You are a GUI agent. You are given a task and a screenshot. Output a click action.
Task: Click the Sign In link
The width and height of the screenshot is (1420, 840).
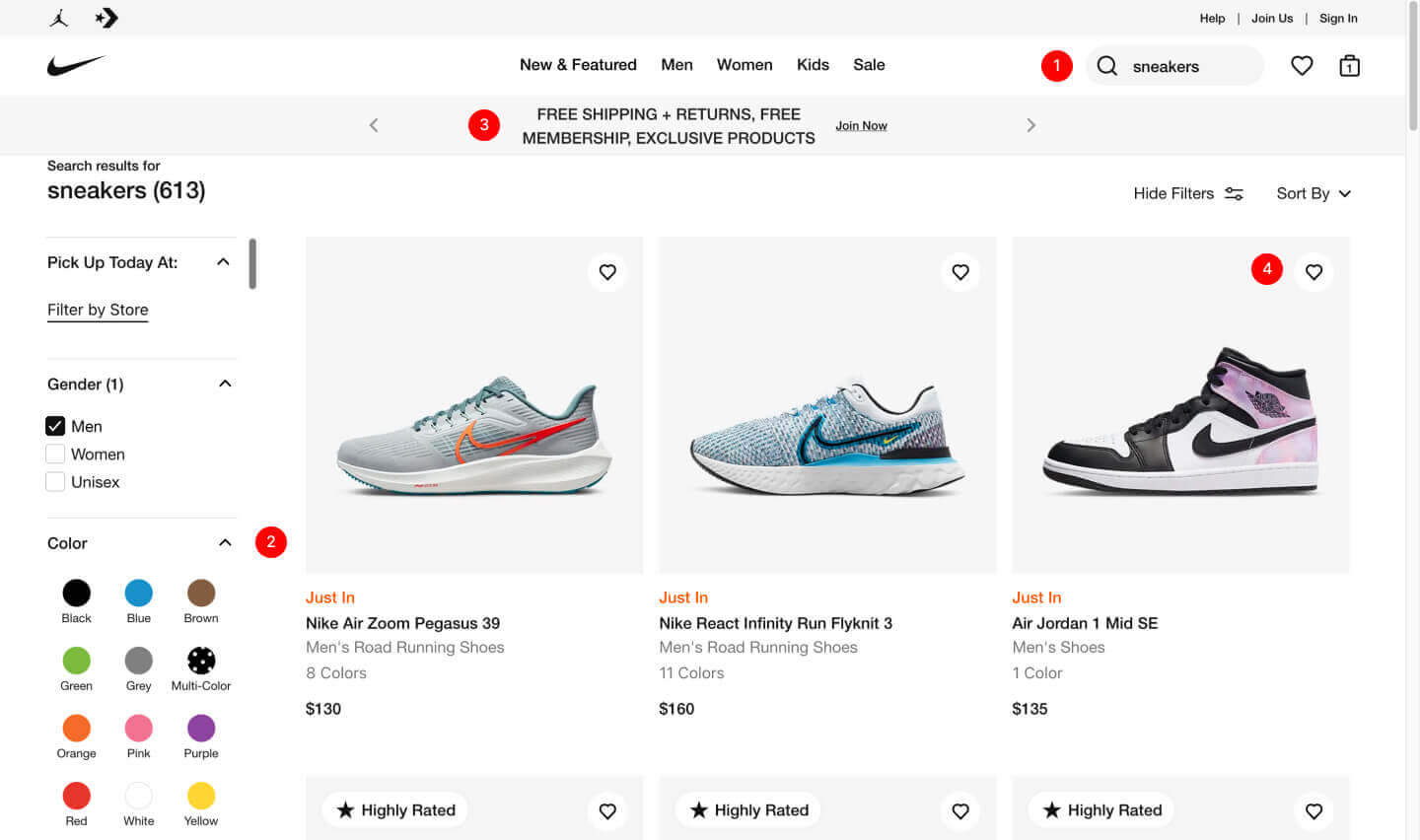point(1338,18)
